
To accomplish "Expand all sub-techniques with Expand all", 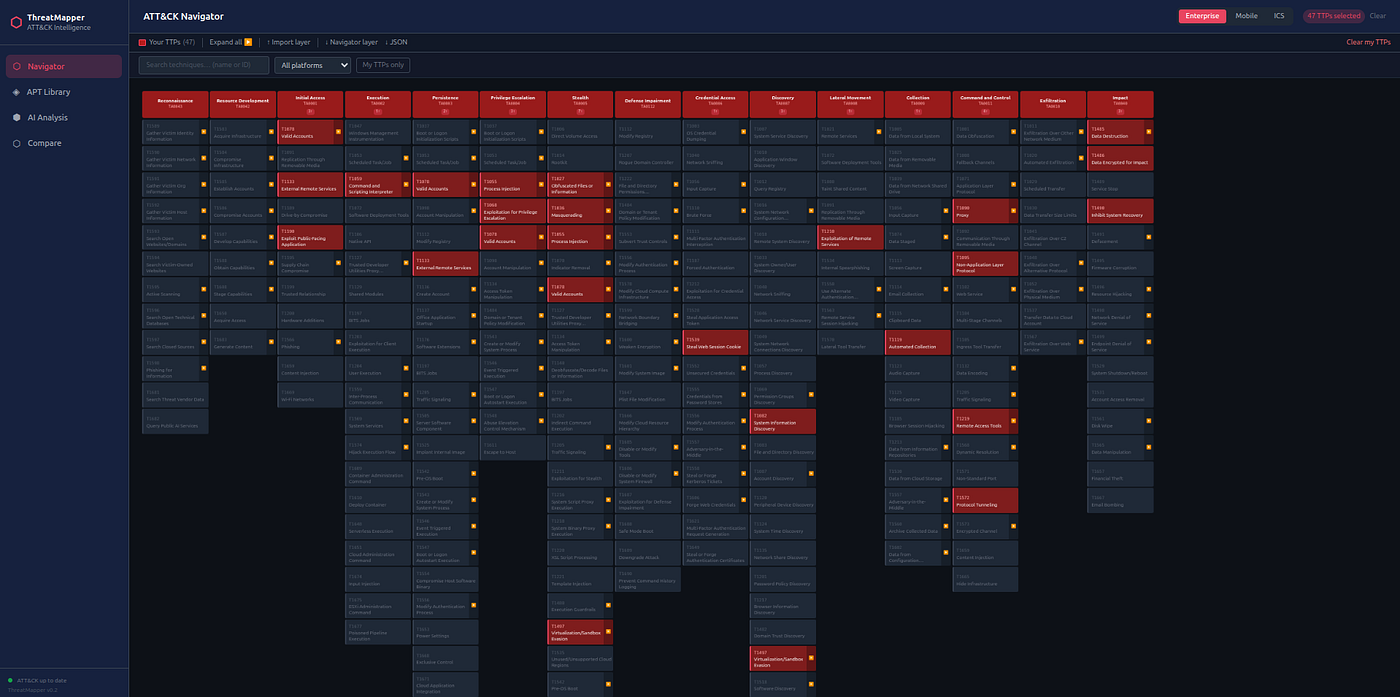I will coord(231,42).
